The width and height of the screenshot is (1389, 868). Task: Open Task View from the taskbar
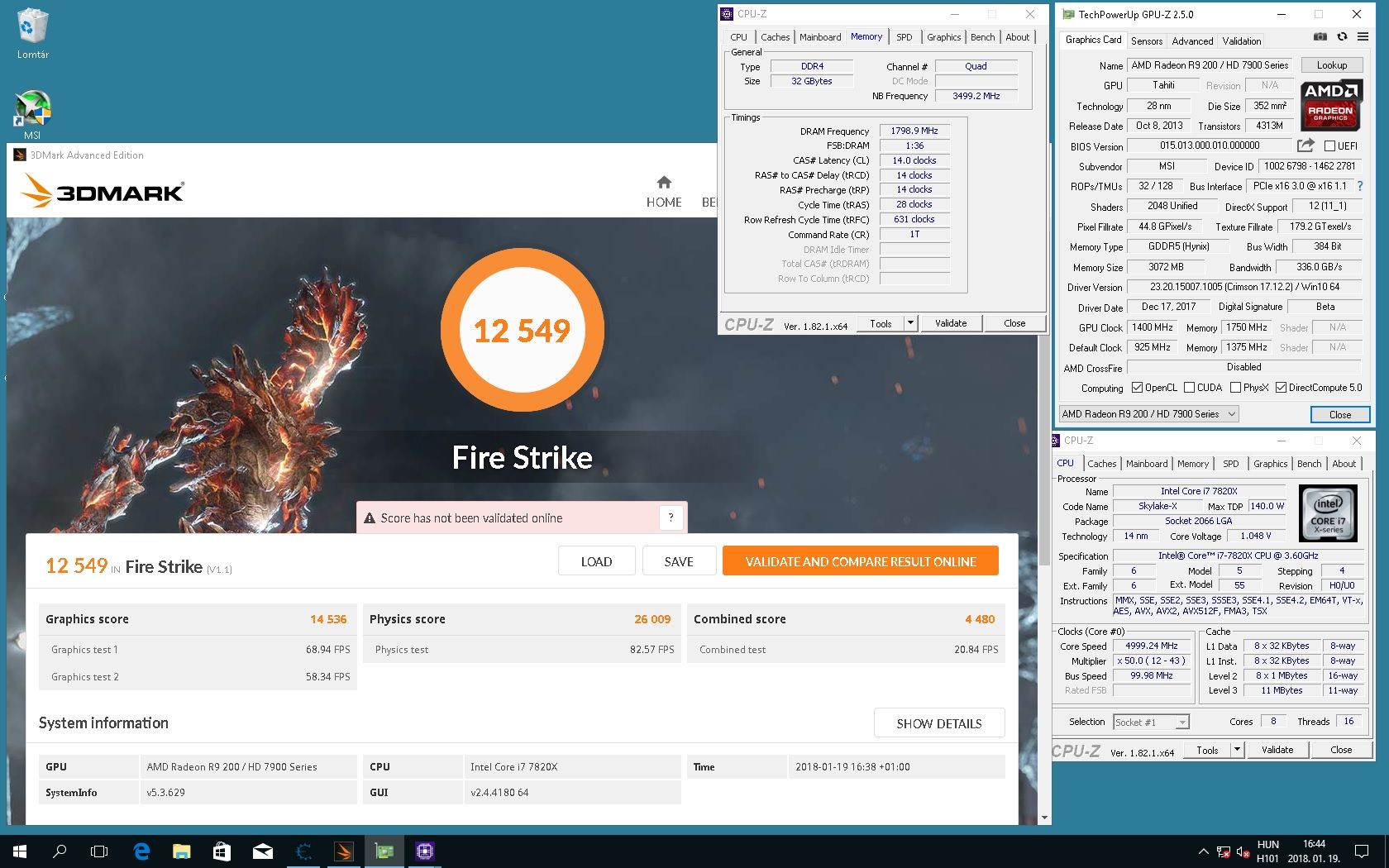pos(99,851)
